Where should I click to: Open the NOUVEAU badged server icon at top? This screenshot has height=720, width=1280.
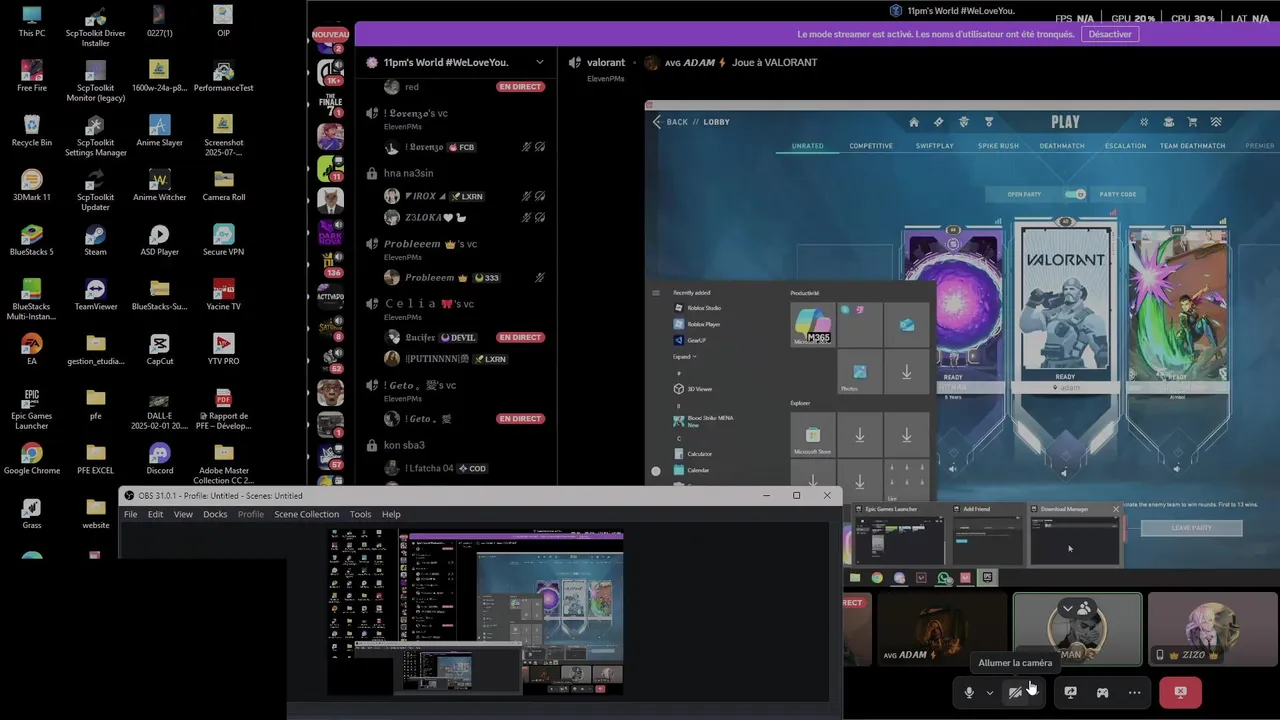(330, 41)
